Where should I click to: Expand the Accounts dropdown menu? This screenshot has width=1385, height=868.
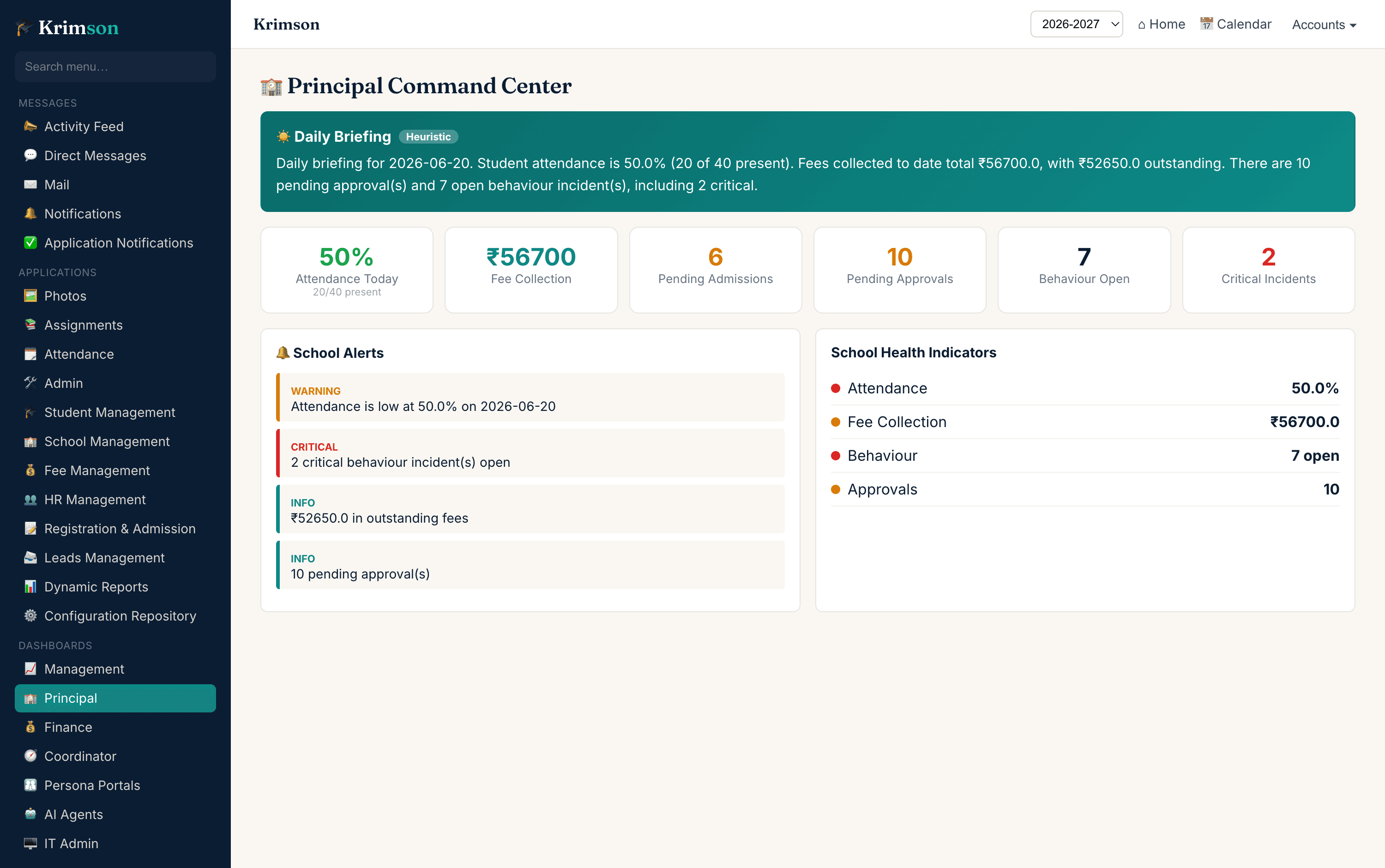[x=1324, y=24]
